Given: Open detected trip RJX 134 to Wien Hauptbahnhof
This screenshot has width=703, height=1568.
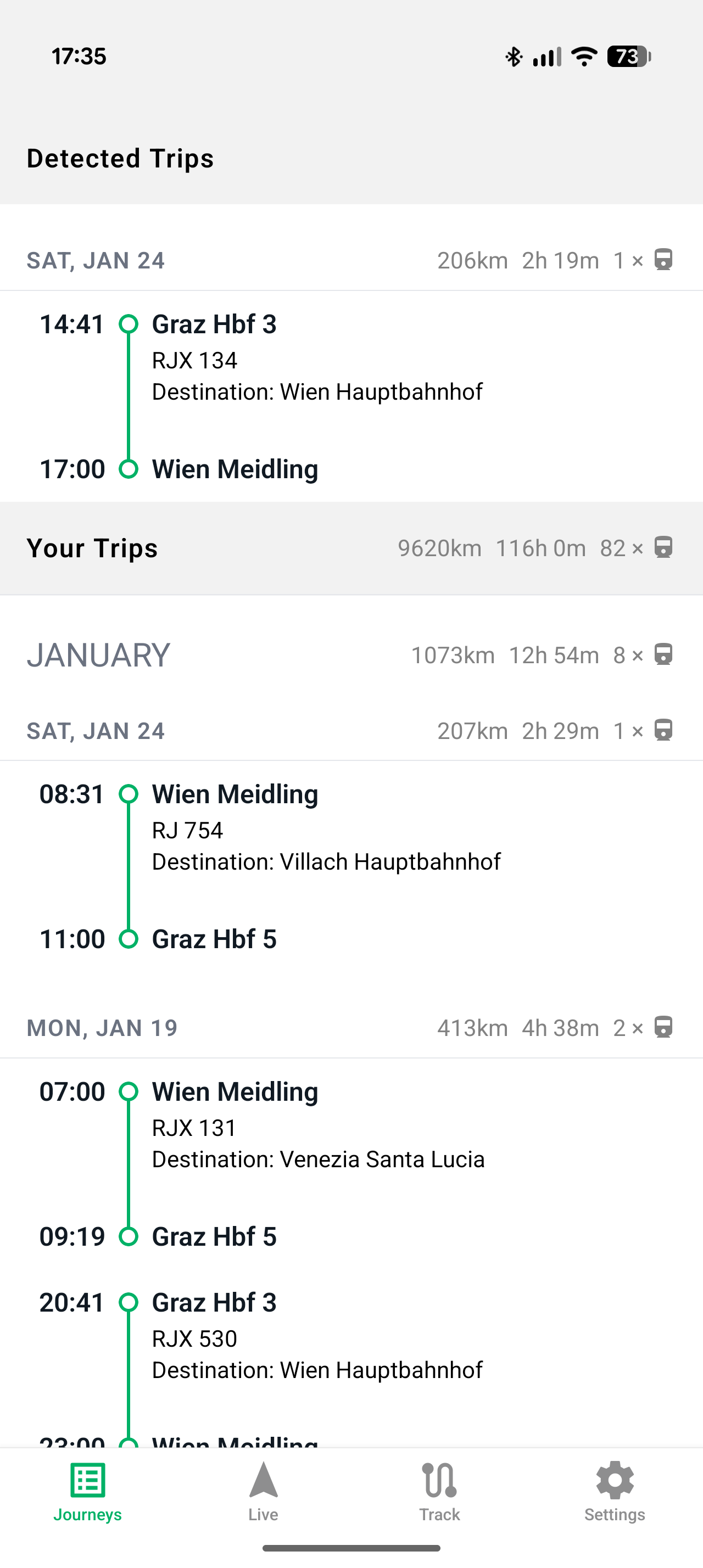Looking at the screenshot, I should click(316, 376).
